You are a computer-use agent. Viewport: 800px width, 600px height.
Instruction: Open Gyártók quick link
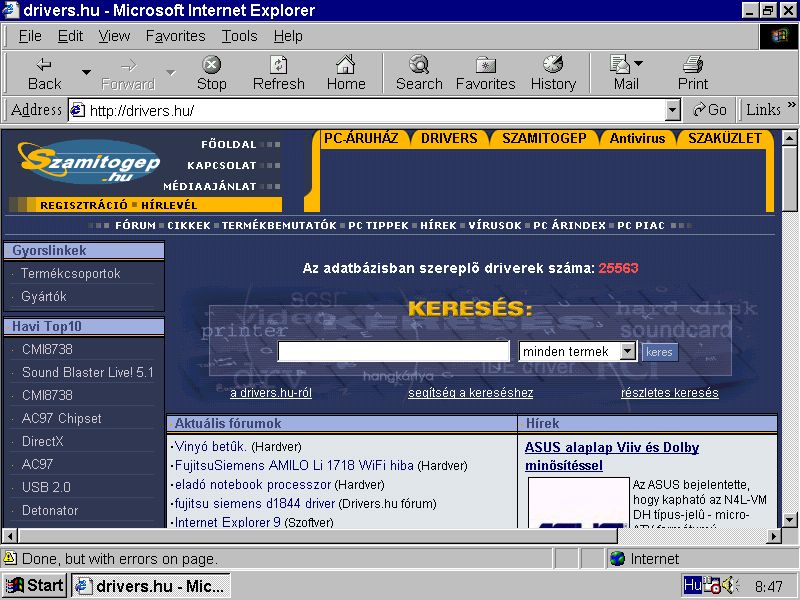tap(44, 296)
